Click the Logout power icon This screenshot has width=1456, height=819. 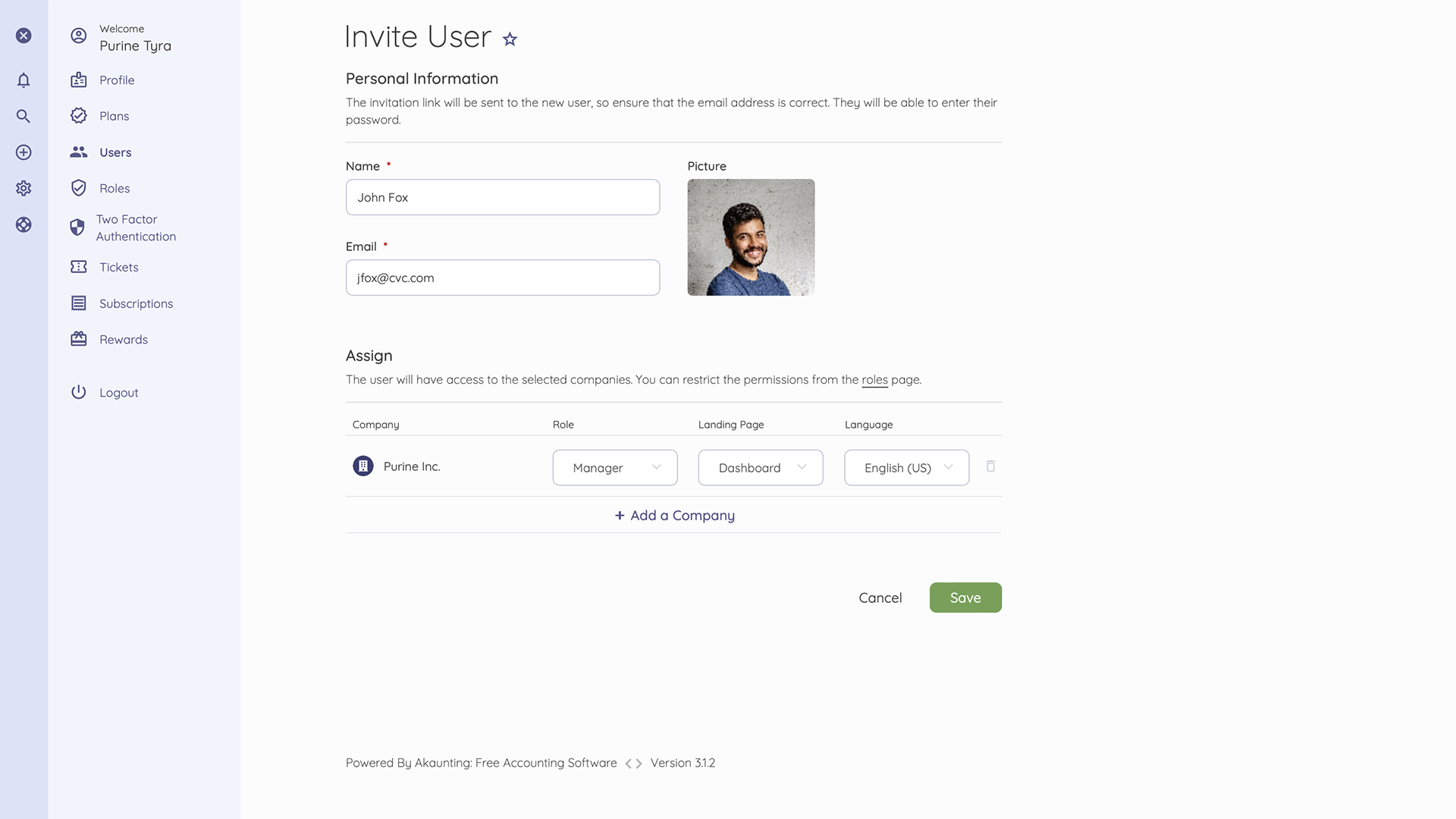click(79, 392)
